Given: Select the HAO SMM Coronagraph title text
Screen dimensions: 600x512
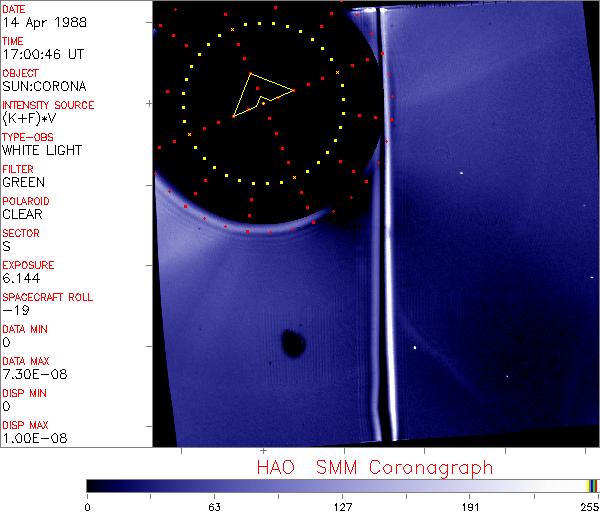Looking at the screenshot, I should click(x=375, y=467).
